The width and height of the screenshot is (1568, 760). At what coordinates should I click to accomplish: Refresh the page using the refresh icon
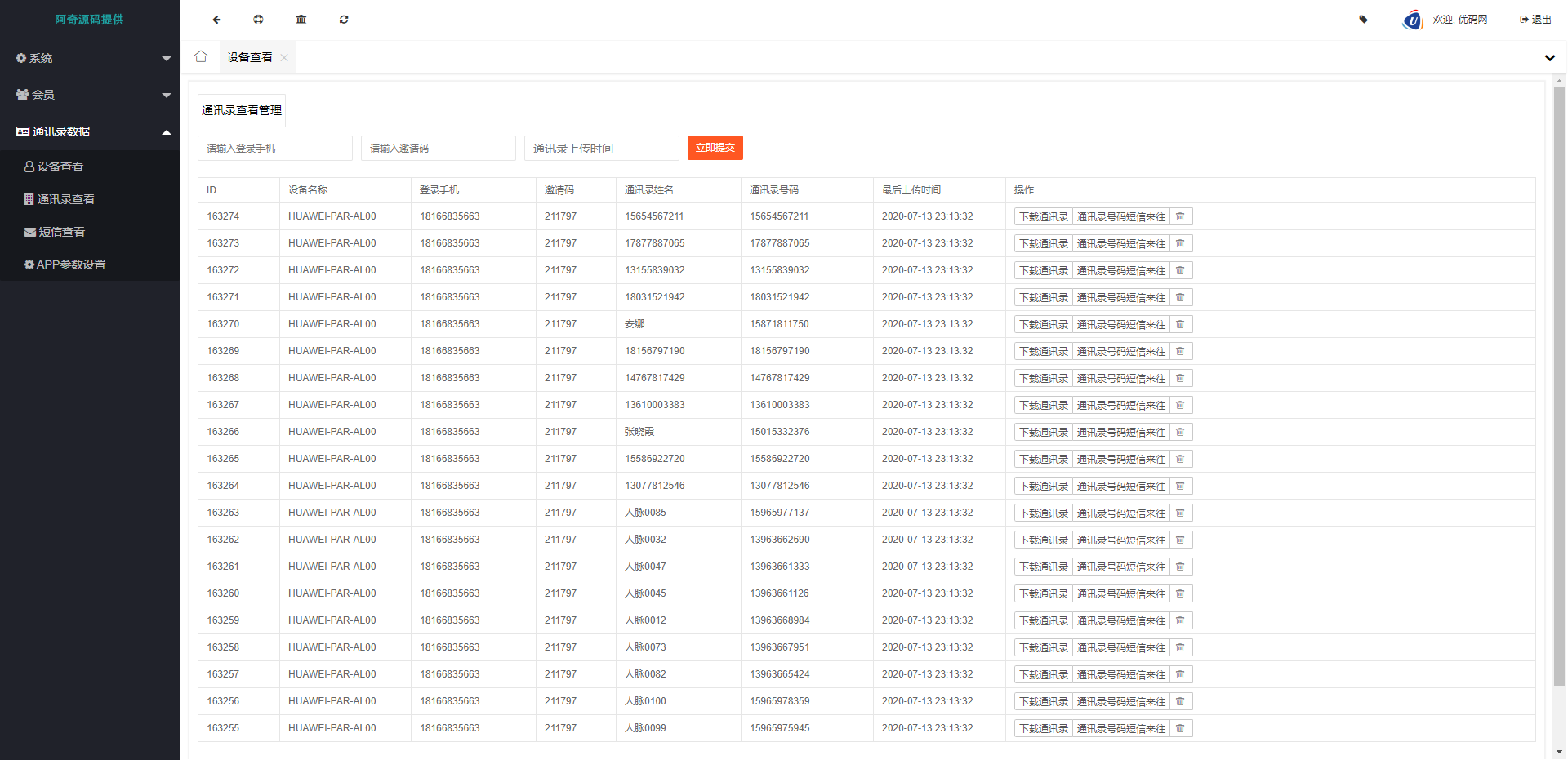pyautogui.click(x=343, y=19)
